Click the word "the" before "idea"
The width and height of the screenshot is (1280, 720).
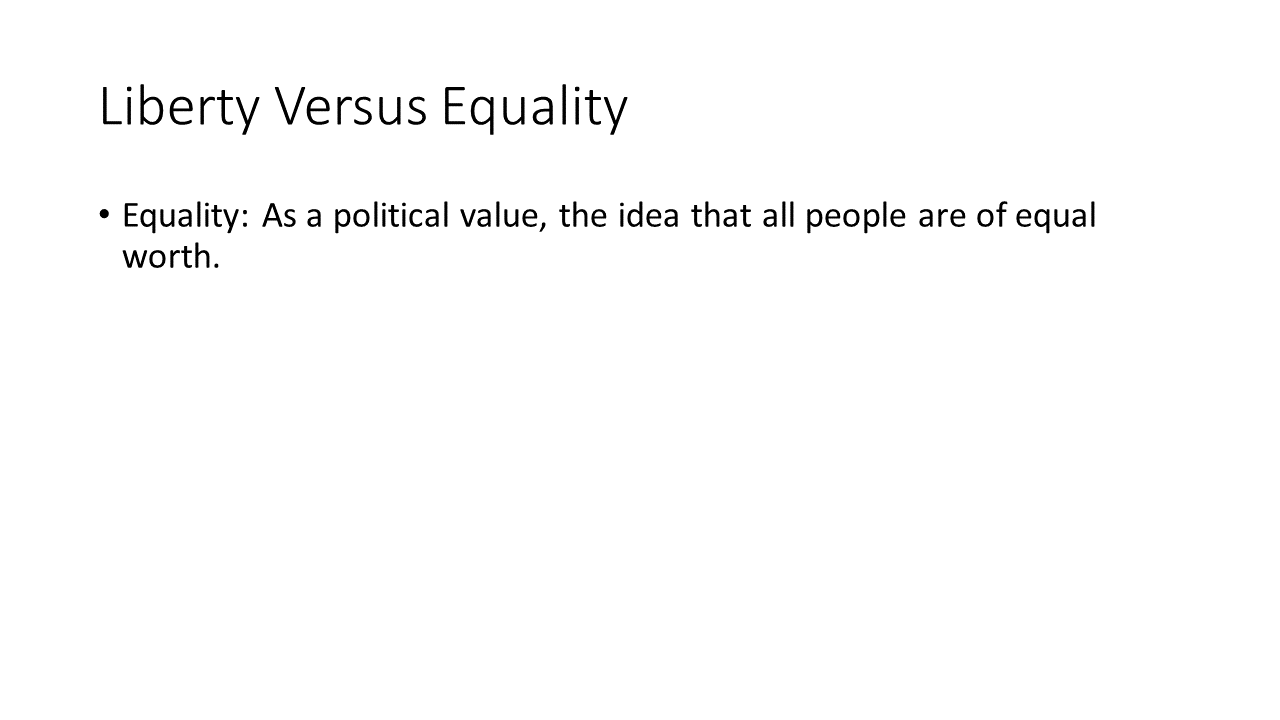[x=583, y=215]
